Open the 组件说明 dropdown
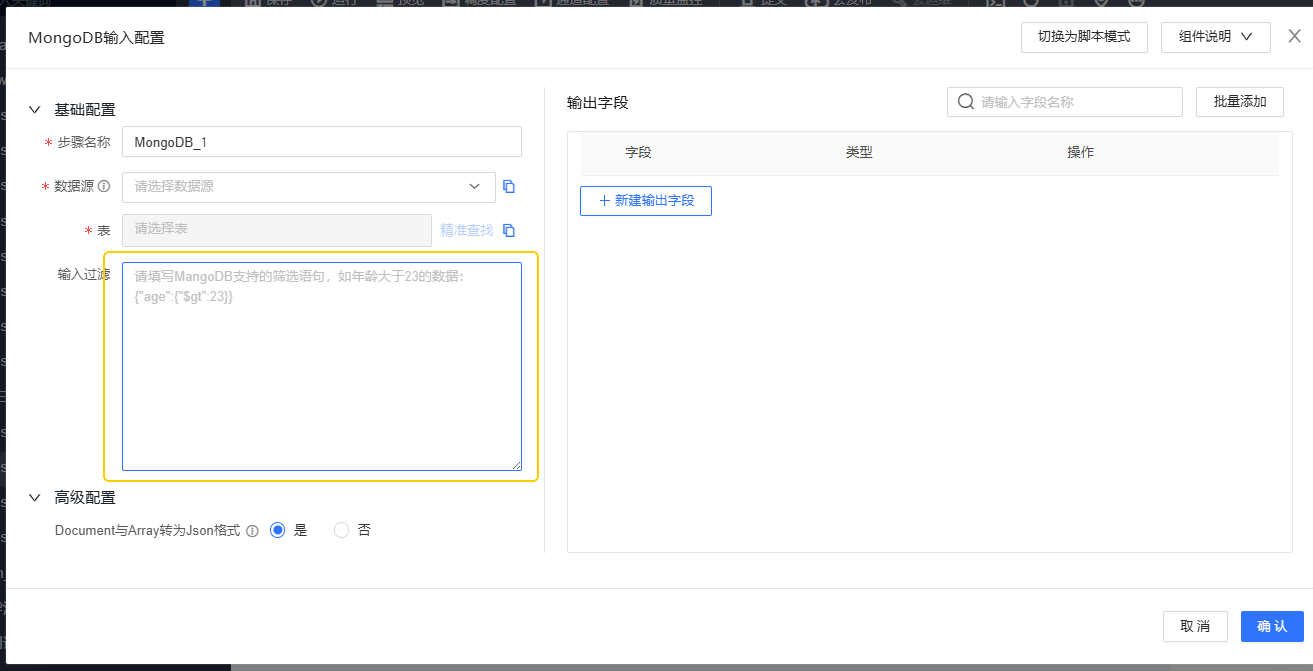This screenshot has width=1313, height=671. (1216, 37)
